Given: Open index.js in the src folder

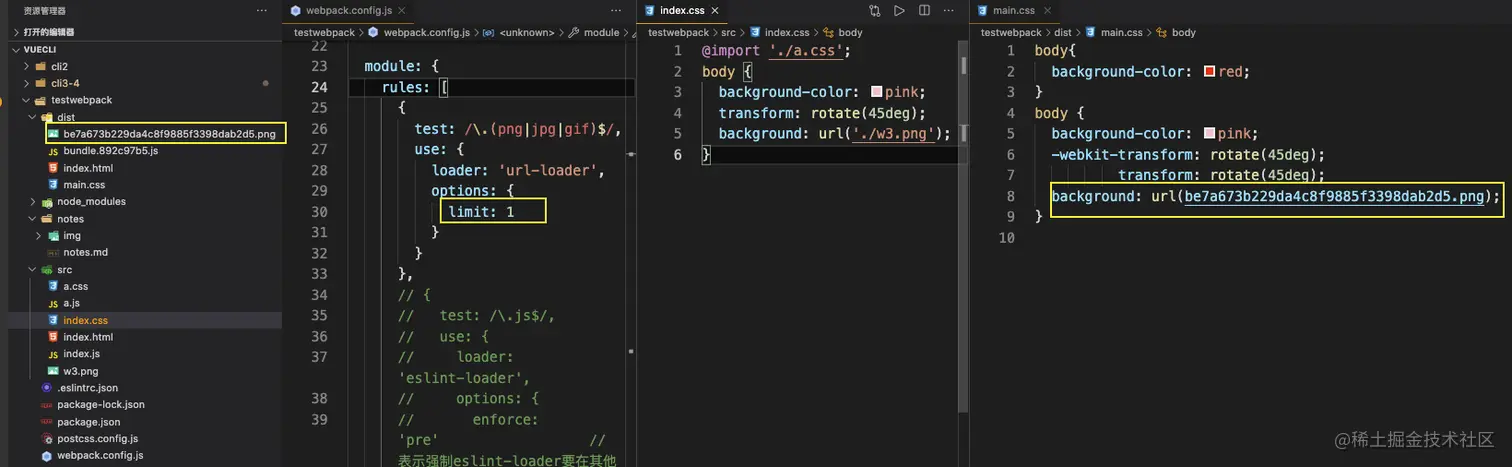Looking at the screenshot, I should click(x=82, y=354).
